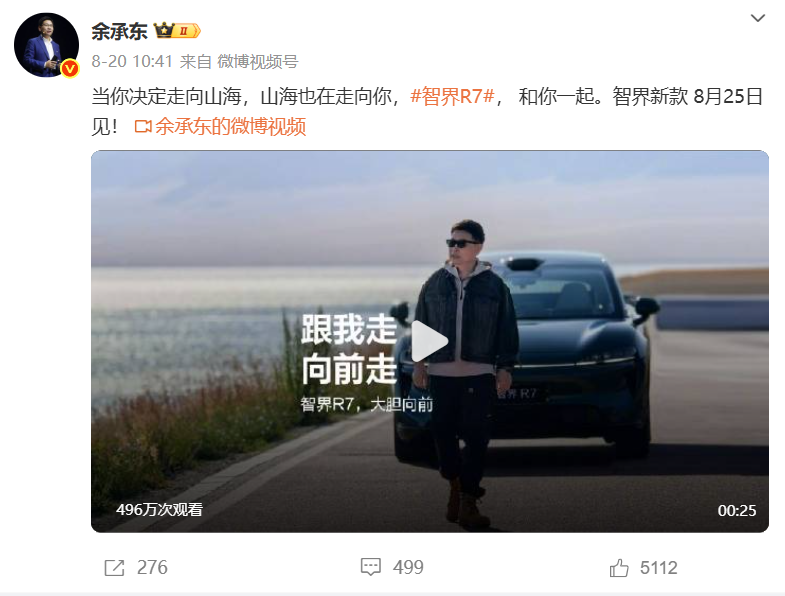The image size is (785, 596).
Task: Click the 00:25 video duration label
Action: pos(736,510)
